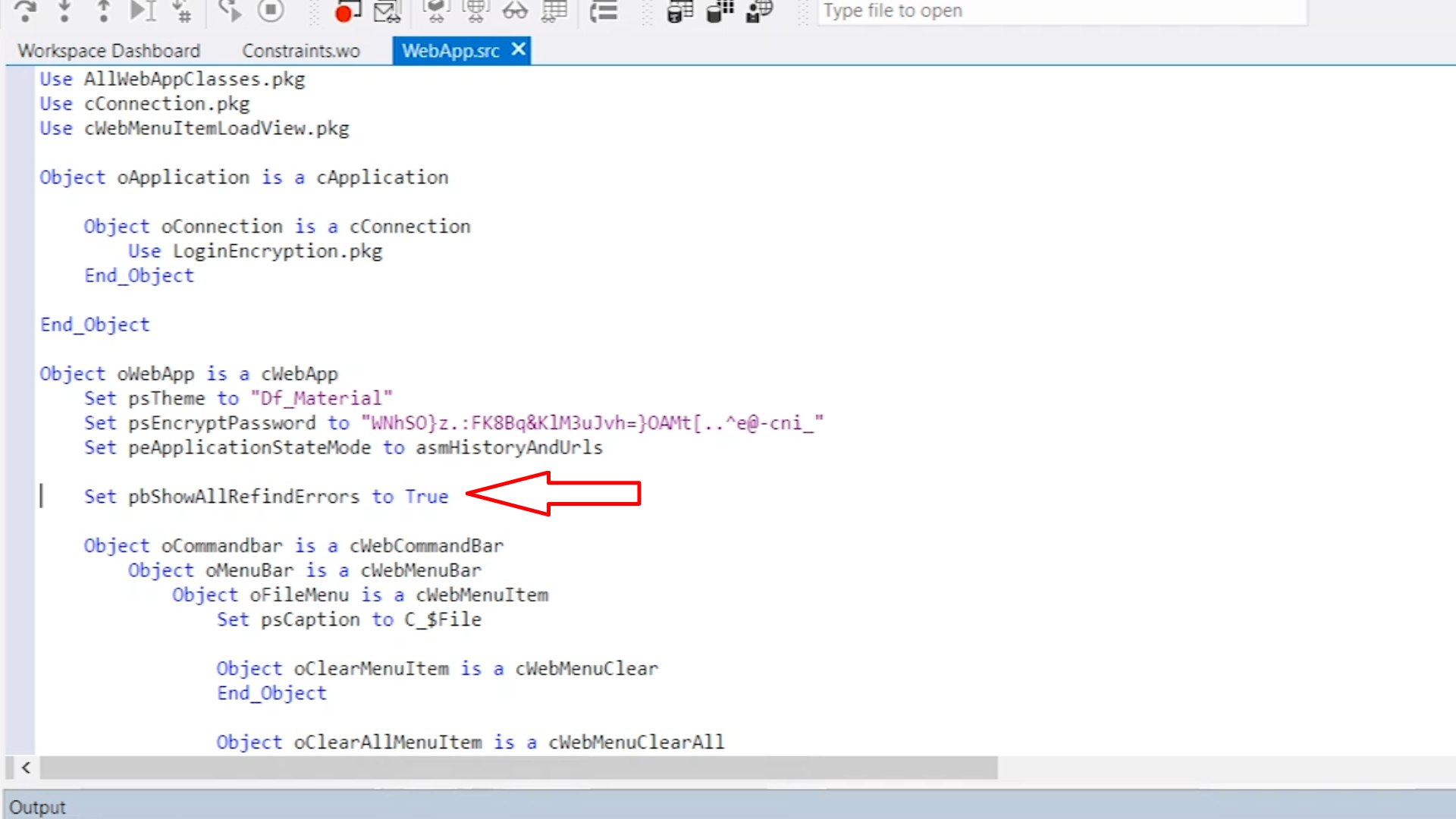Open the Output panel header
The width and height of the screenshot is (1456, 819).
(38, 807)
